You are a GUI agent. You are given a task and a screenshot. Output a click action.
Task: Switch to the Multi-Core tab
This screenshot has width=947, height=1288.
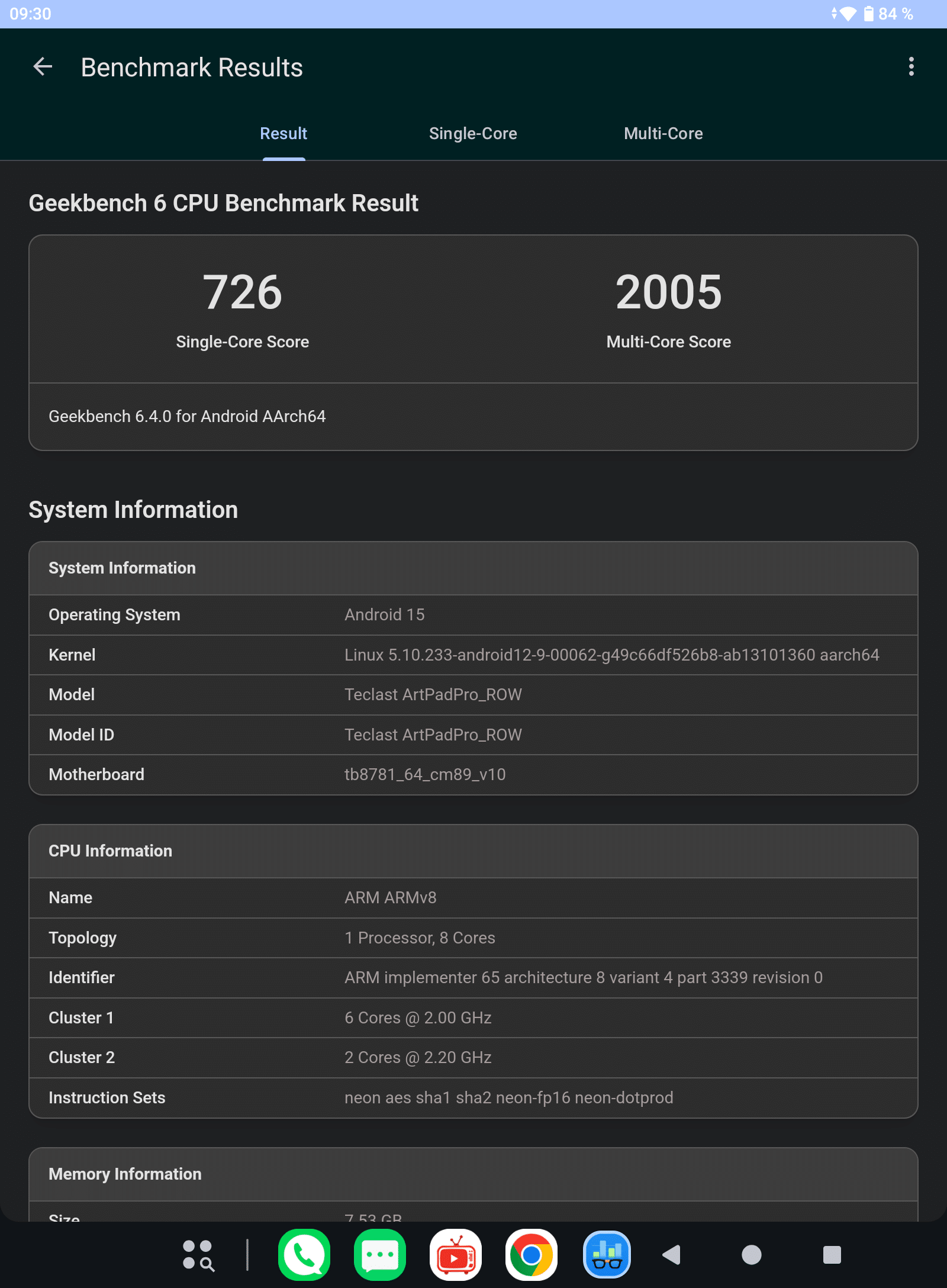click(663, 134)
